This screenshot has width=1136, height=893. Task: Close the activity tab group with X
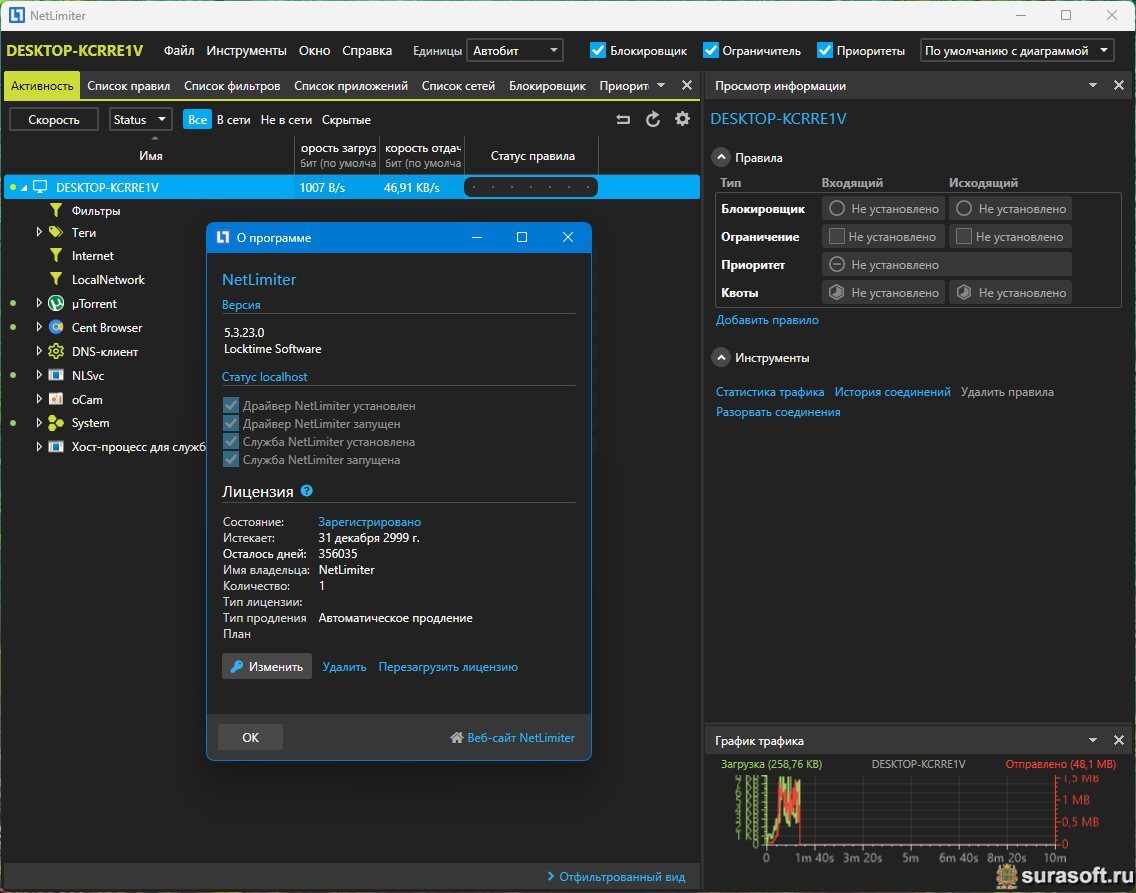(x=687, y=85)
